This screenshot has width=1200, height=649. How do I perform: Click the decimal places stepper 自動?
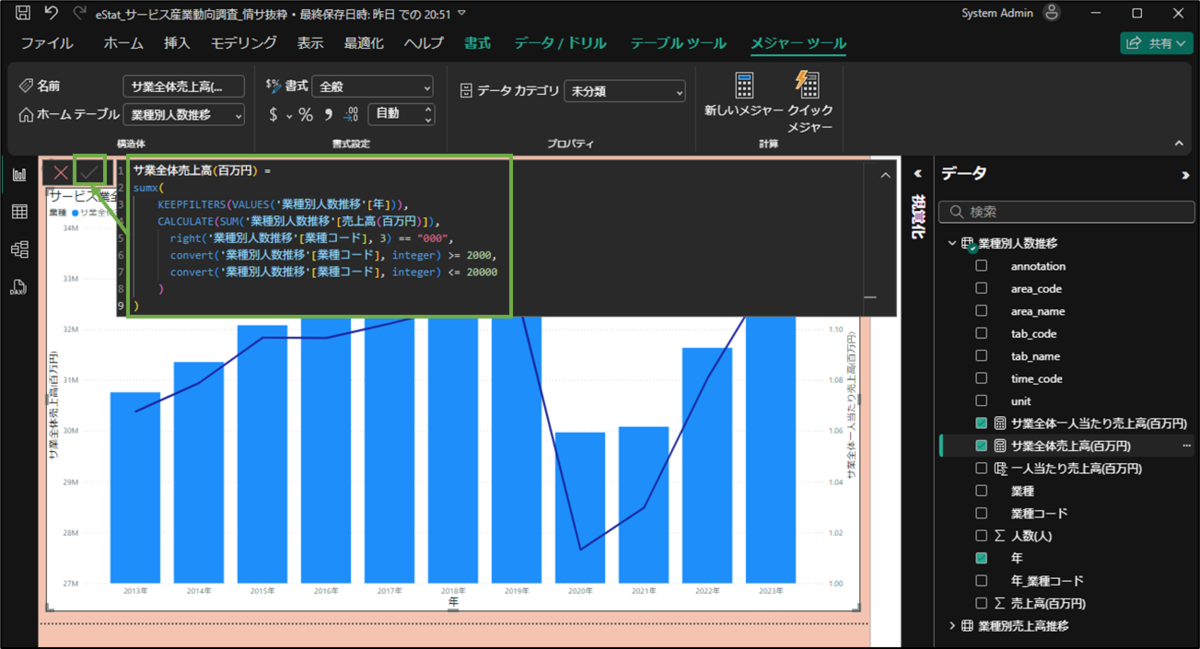(x=401, y=114)
